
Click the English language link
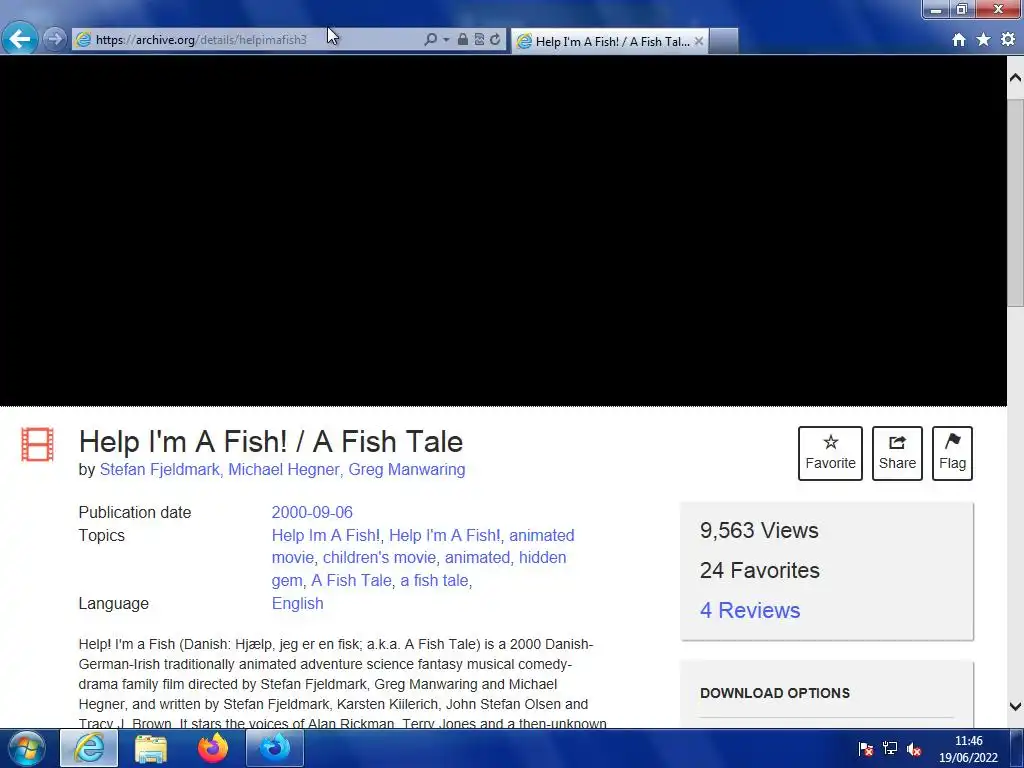[297, 603]
